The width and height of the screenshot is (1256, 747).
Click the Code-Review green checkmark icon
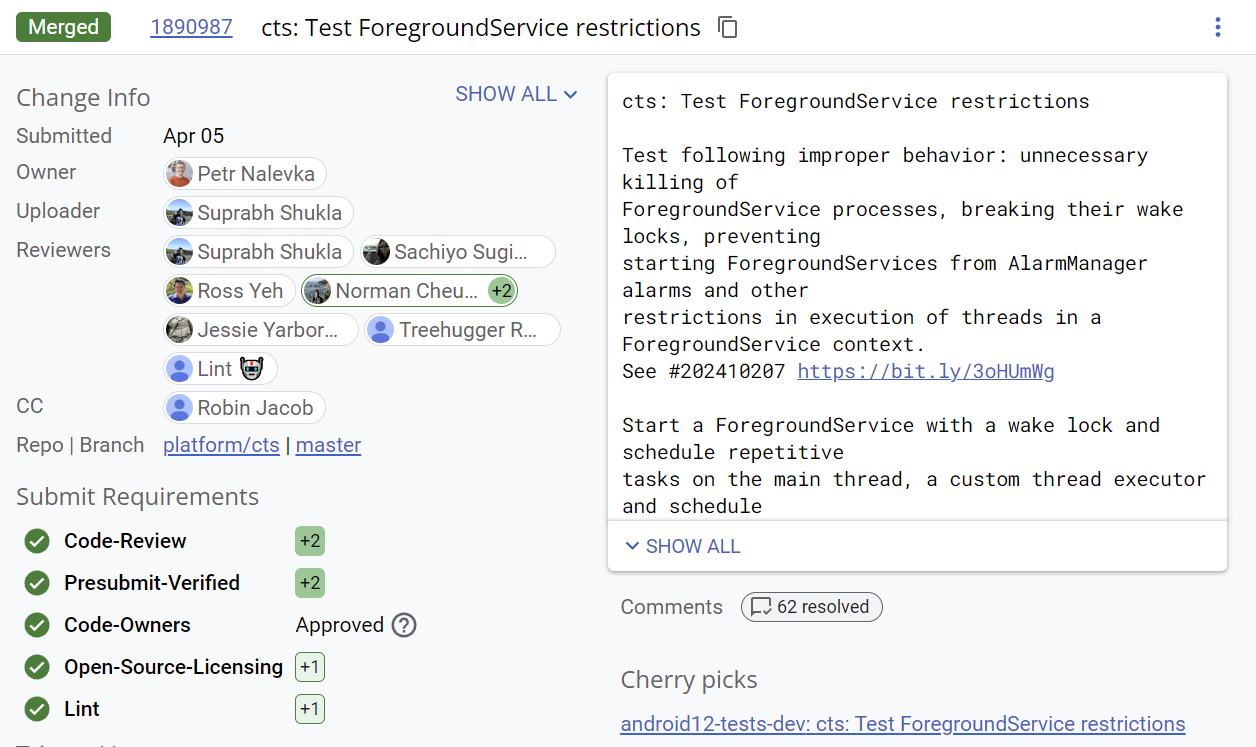tap(36, 540)
